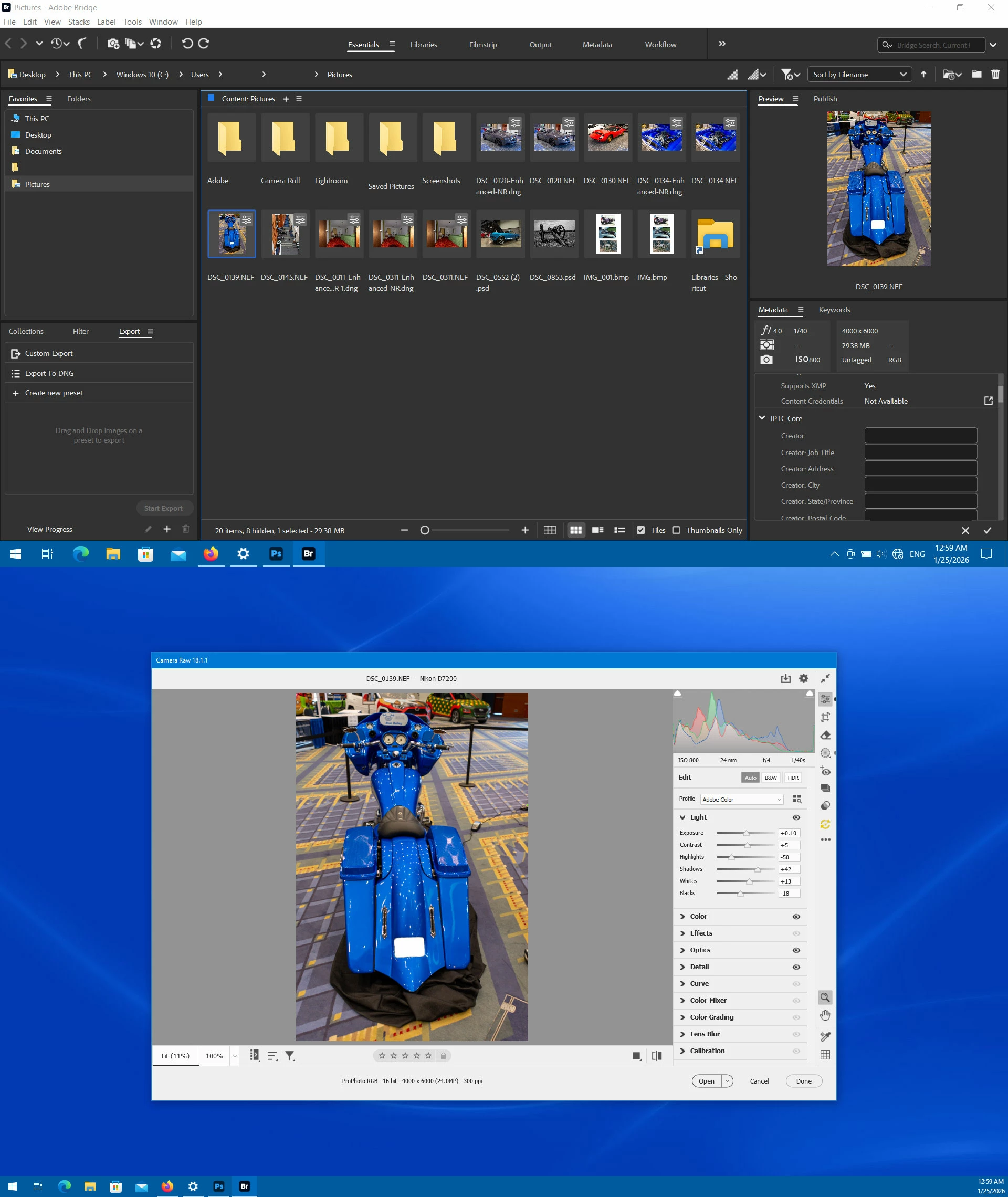
Task: Click the Done button
Action: tap(803, 1081)
